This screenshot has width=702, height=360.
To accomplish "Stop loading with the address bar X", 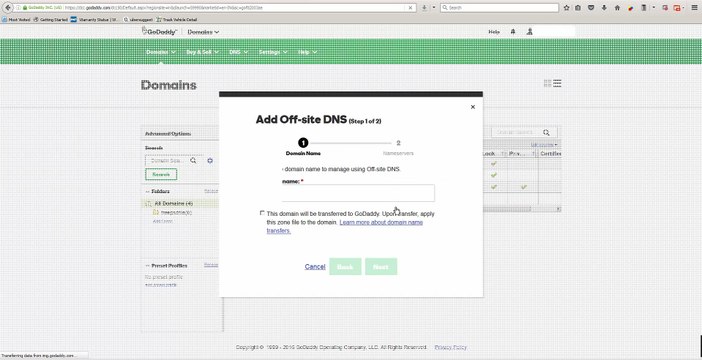I will coord(410,8).
